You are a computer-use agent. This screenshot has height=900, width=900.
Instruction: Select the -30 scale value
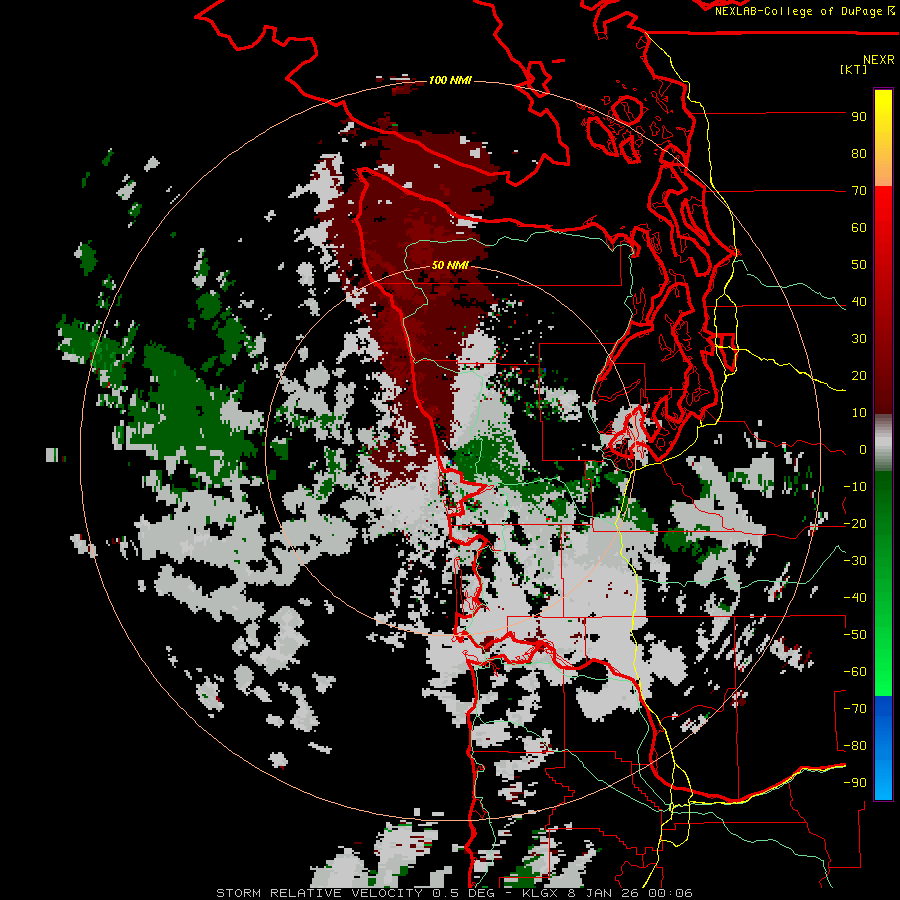click(x=855, y=561)
